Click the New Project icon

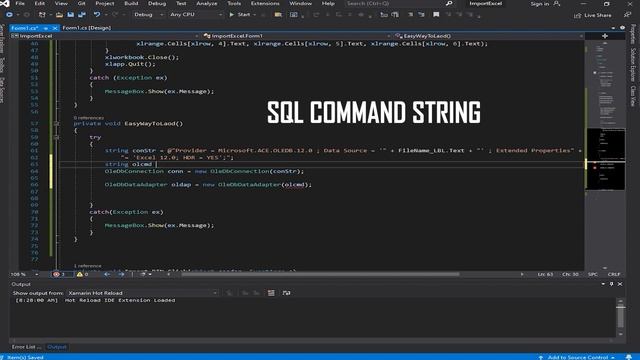coord(42,15)
